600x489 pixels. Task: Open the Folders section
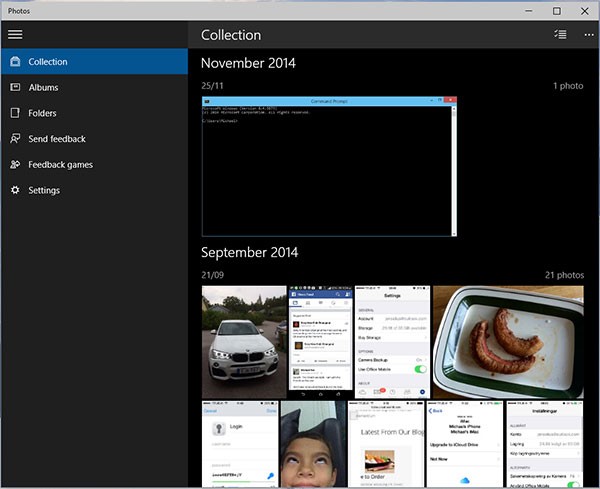[x=42, y=113]
